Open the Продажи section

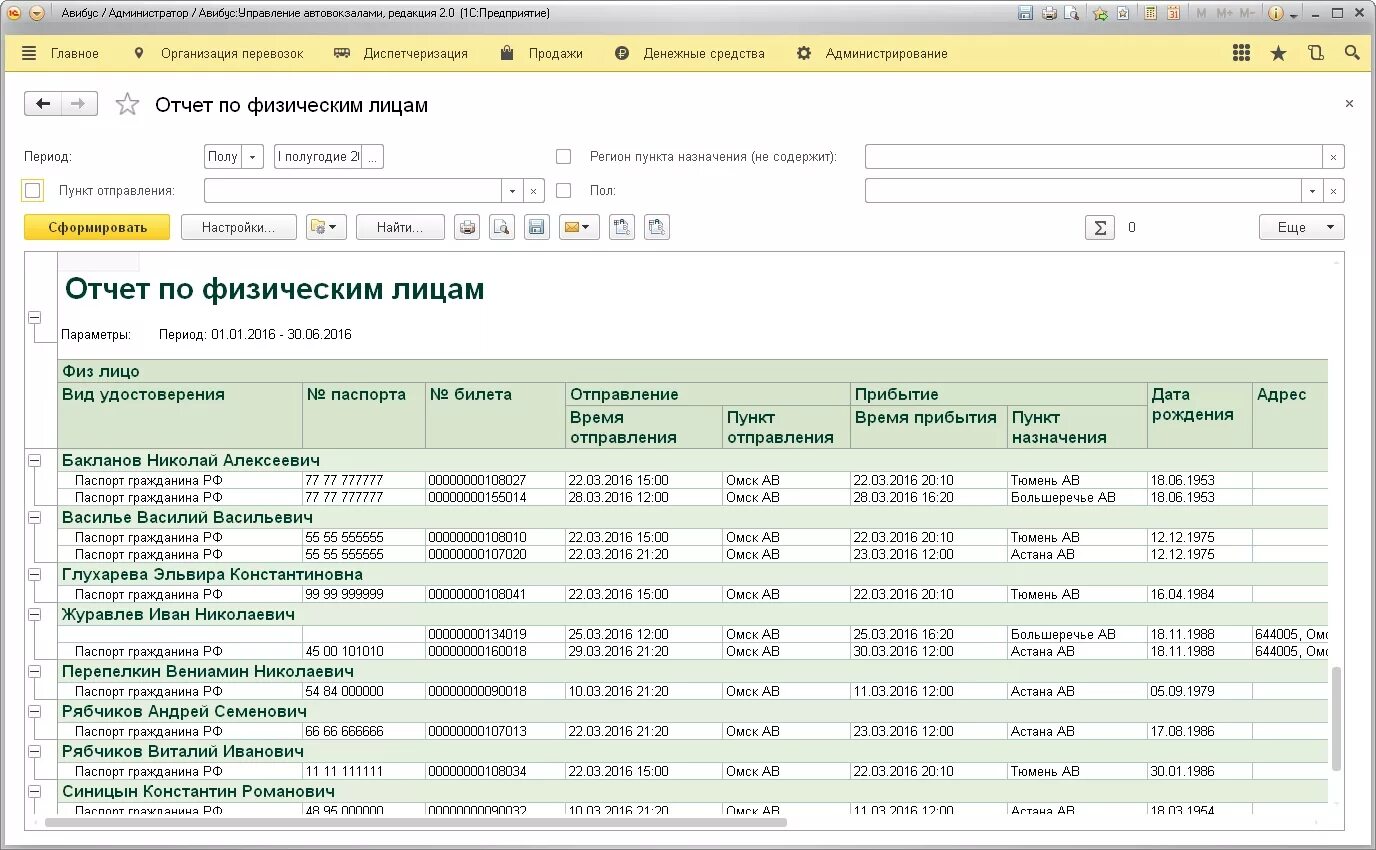coord(556,53)
